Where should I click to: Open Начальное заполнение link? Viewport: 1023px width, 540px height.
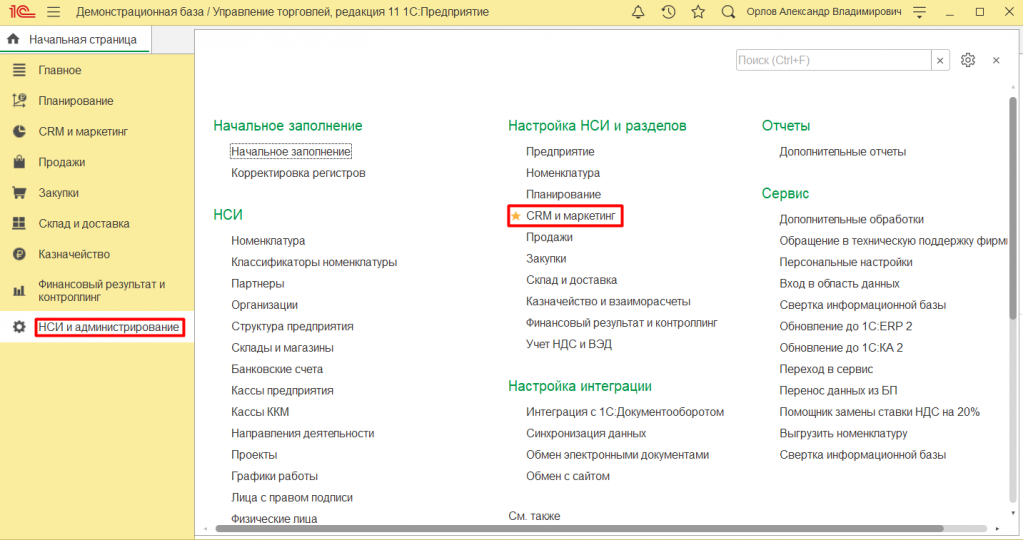pyautogui.click(x=290, y=152)
